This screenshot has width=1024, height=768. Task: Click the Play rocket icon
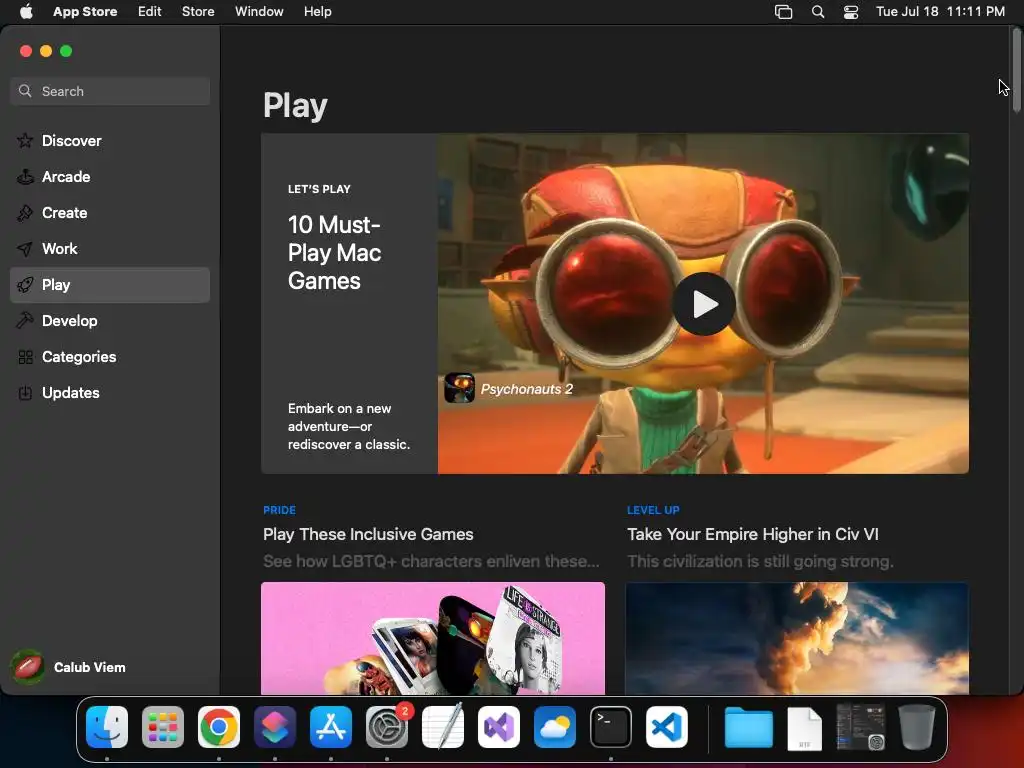(25, 285)
